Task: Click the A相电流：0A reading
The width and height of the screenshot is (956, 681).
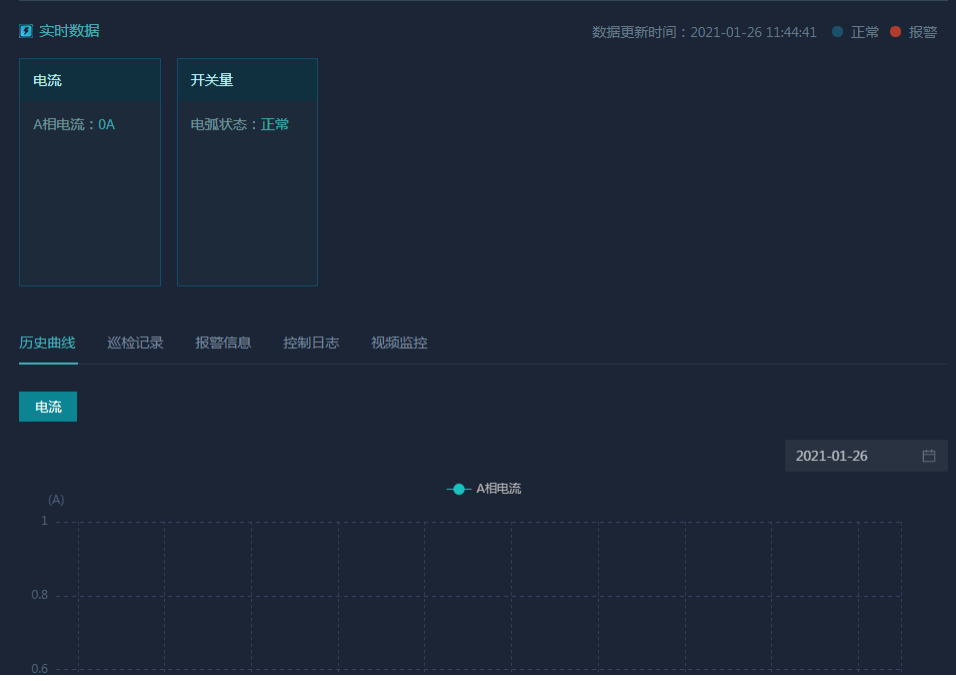Action: click(x=74, y=124)
